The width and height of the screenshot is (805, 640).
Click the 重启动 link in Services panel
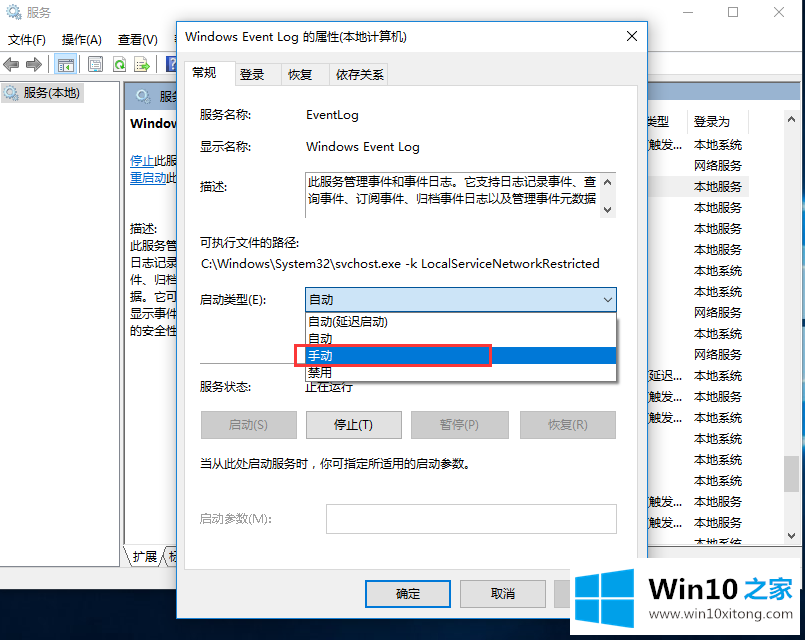[x=148, y=178]
